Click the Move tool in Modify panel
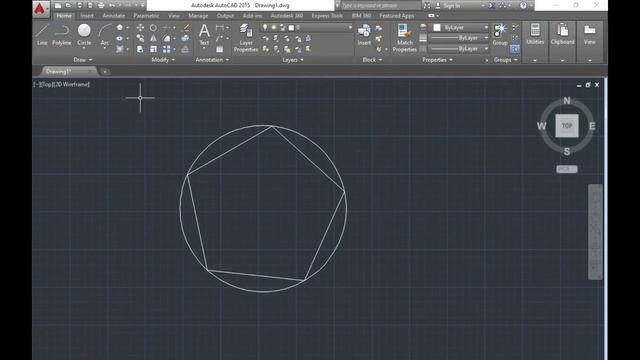Image resolution: width=640 pixels, height=360 pixels. (140, 28)
